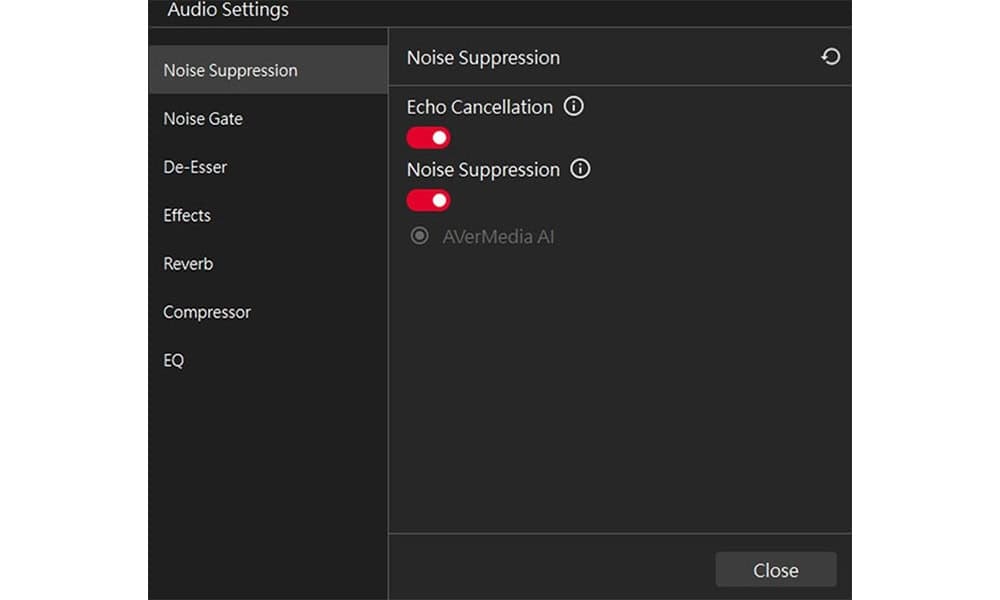Image resolution: width=1000 pixels, height=600 pixels.
Task: Close the Audio Settings dialog
Action: tap(775, 569)
